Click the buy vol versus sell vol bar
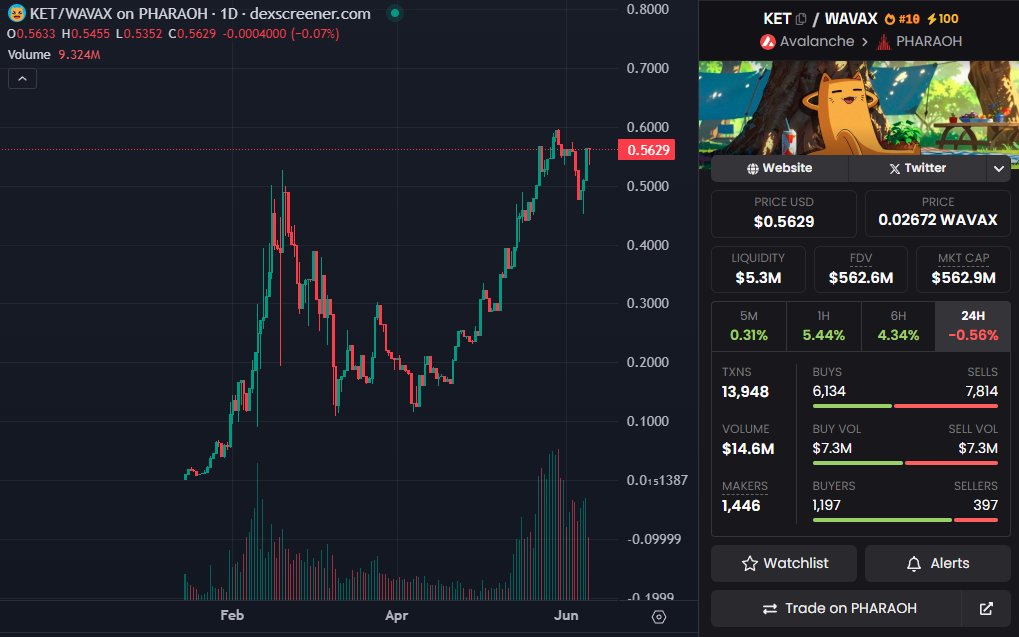Screen dimensions: 1019x637 (x=905, y=463)
